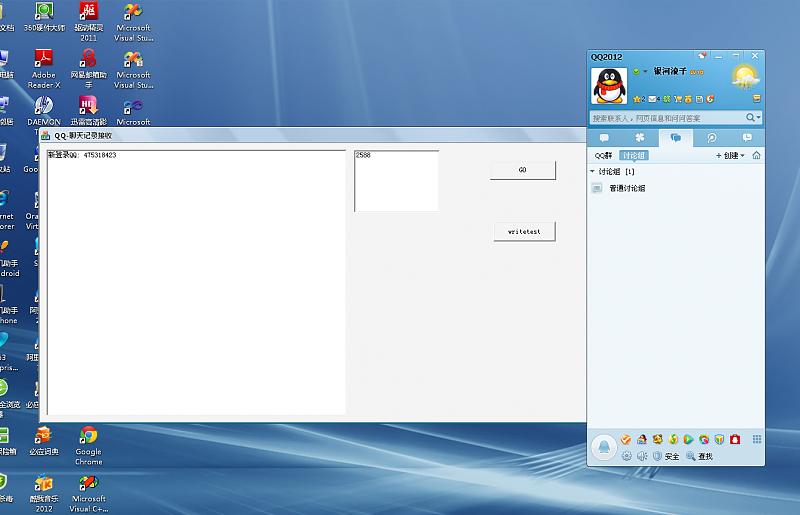This screenshot has width=800, height=515.
Task: Toggle the QQ sound speaker icon
Action: point(642,456)
